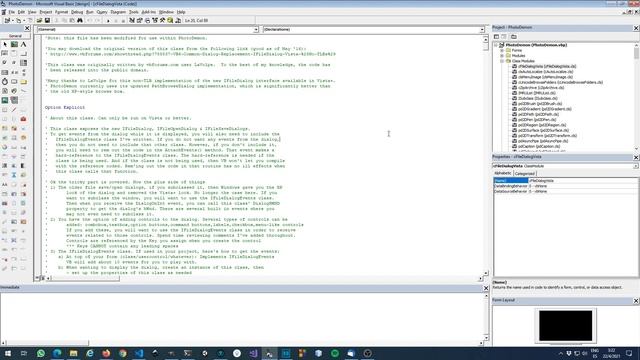Select the CheckBox control tool
The height and width of the screenshot is (360, 640).
point(5,63)
